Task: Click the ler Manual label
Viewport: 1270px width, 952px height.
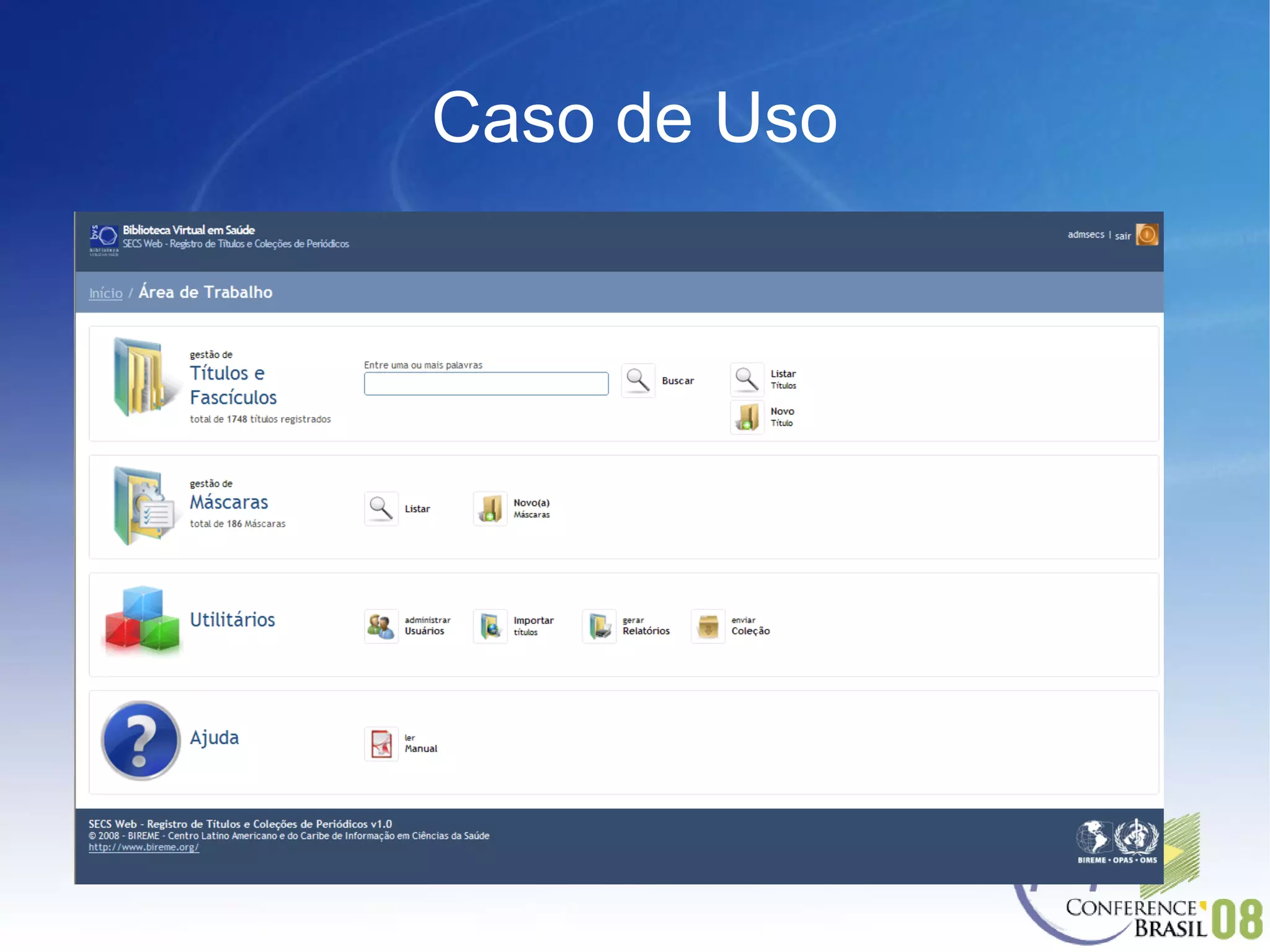Action: [421, 743]
